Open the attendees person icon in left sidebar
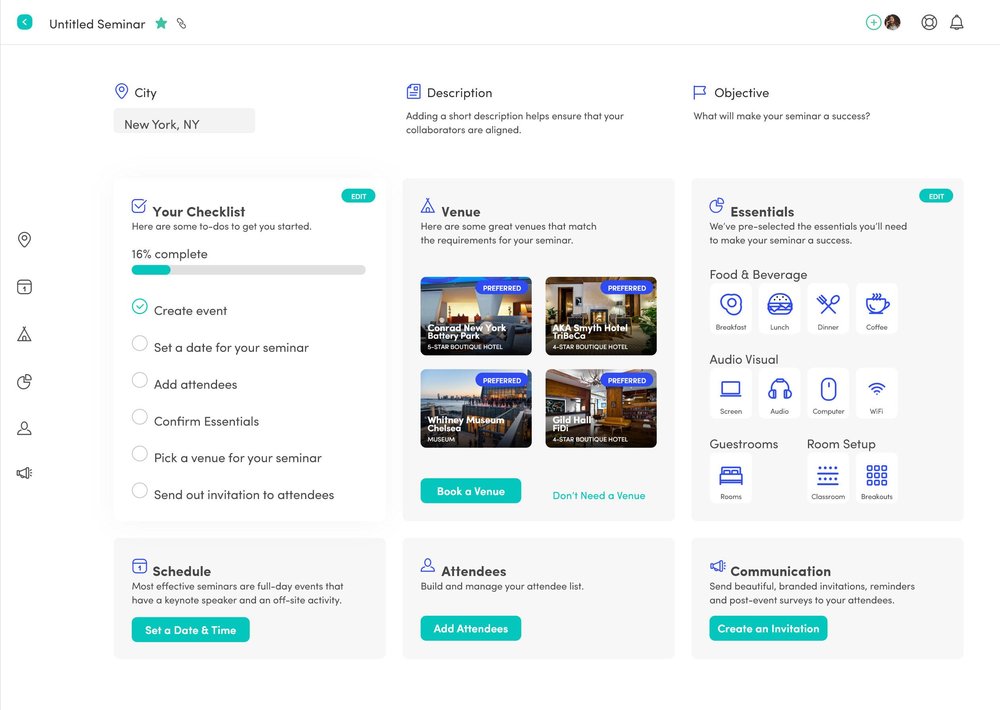Viewport: 1000px width, 710px height. [24, 428]
